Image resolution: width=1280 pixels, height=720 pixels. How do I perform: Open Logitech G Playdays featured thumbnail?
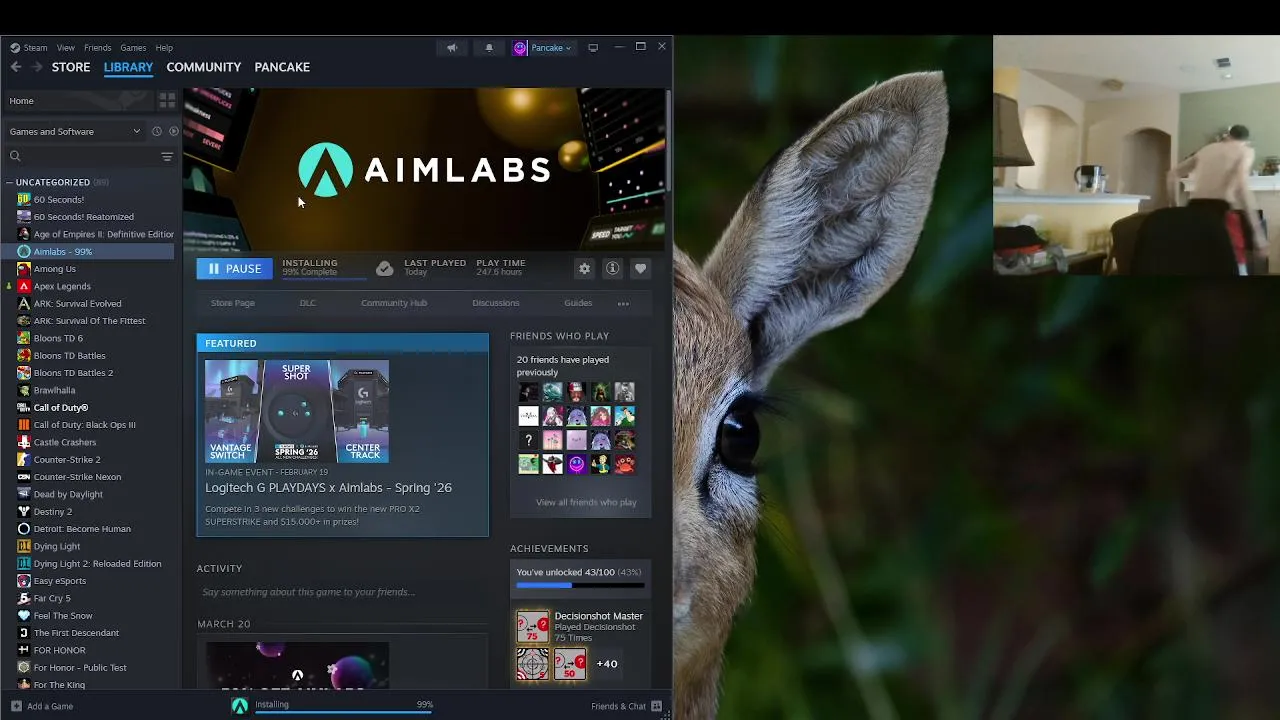[x=297, y=411]
